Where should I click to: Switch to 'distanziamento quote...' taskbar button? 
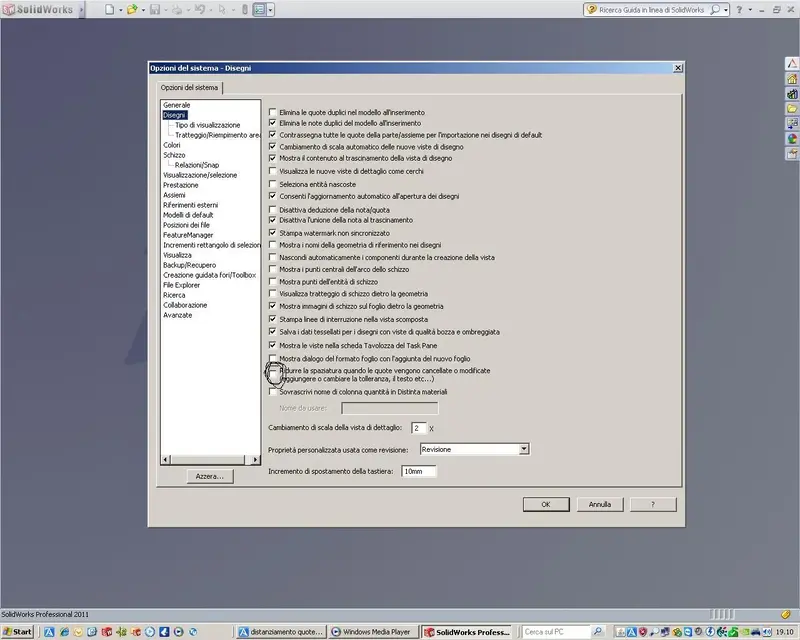click(282, 632)
